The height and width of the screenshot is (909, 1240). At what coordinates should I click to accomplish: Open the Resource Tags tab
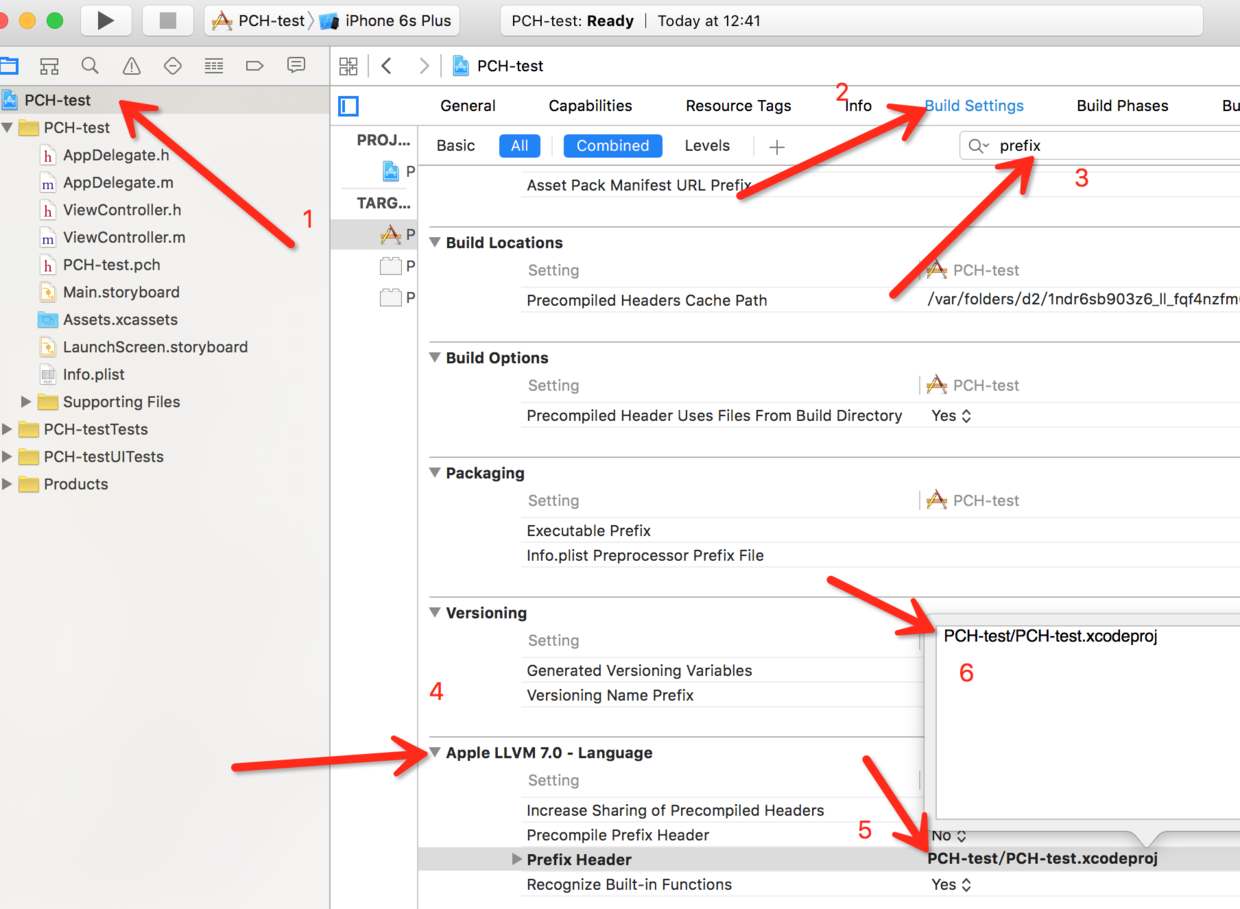(x=738, y=106)
